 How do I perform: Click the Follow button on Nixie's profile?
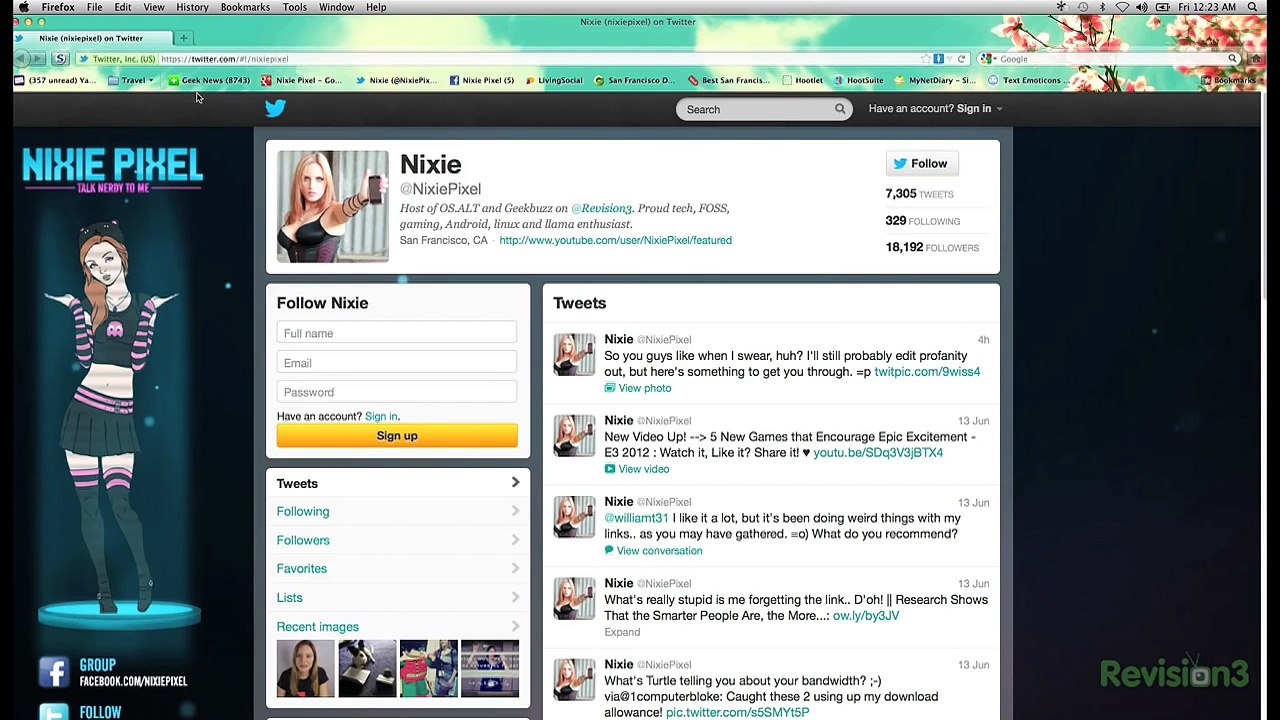(x=922, y=164)
